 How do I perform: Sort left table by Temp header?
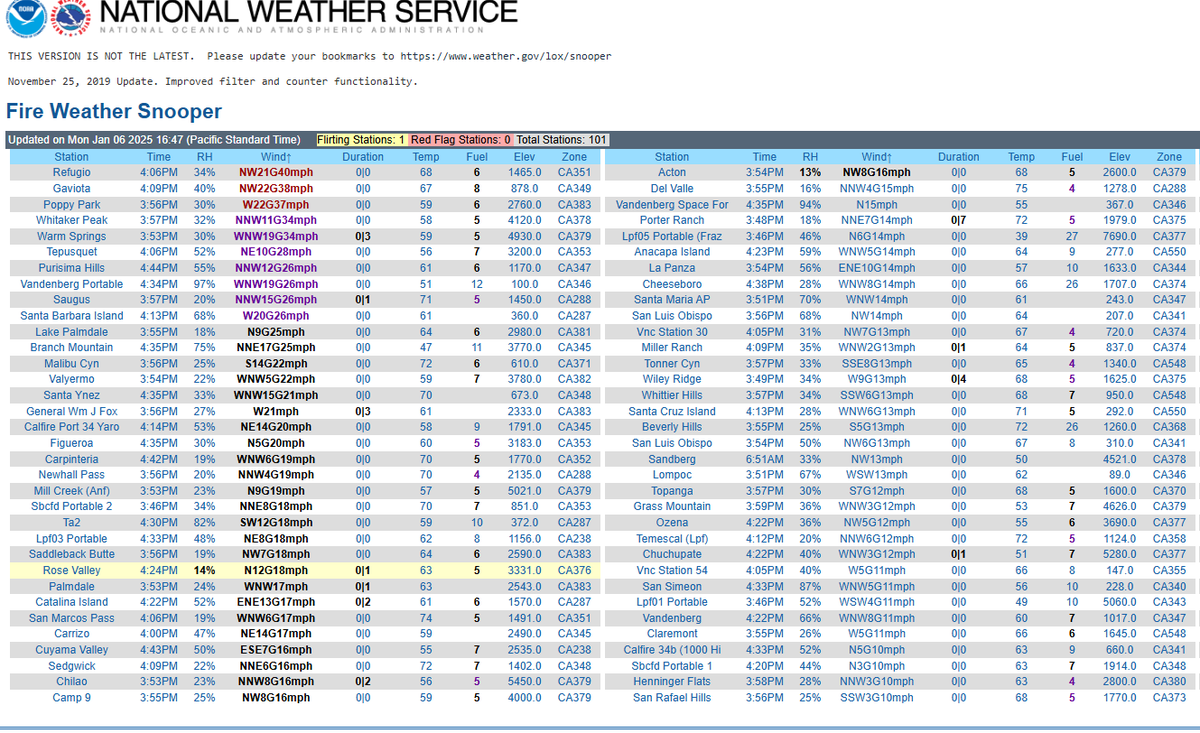[426, 157]
